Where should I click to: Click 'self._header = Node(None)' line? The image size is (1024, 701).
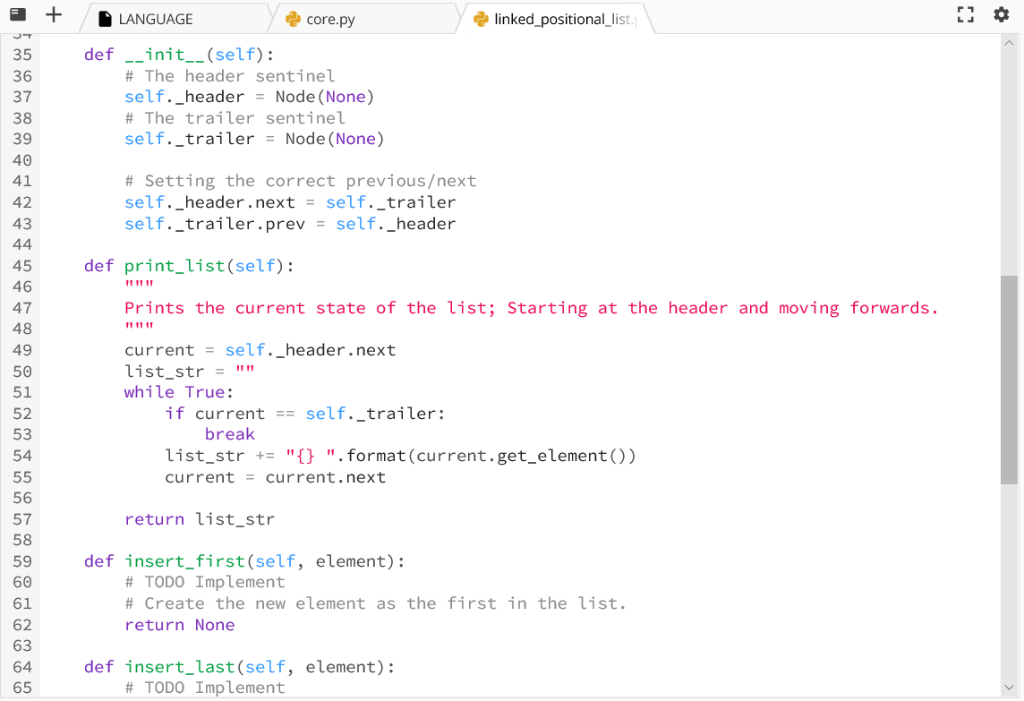249,97
